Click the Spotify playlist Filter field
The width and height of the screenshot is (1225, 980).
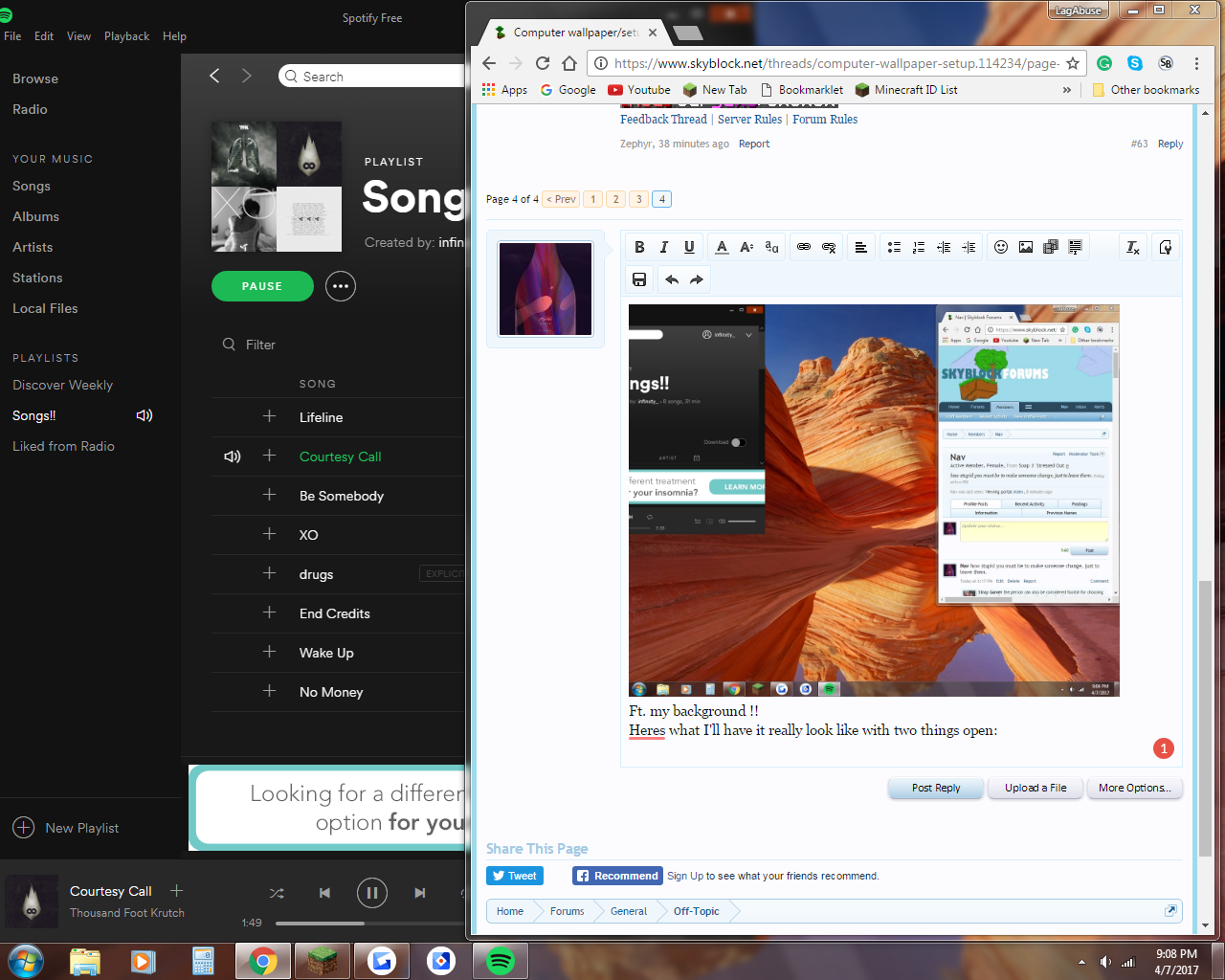coord(260,345)
